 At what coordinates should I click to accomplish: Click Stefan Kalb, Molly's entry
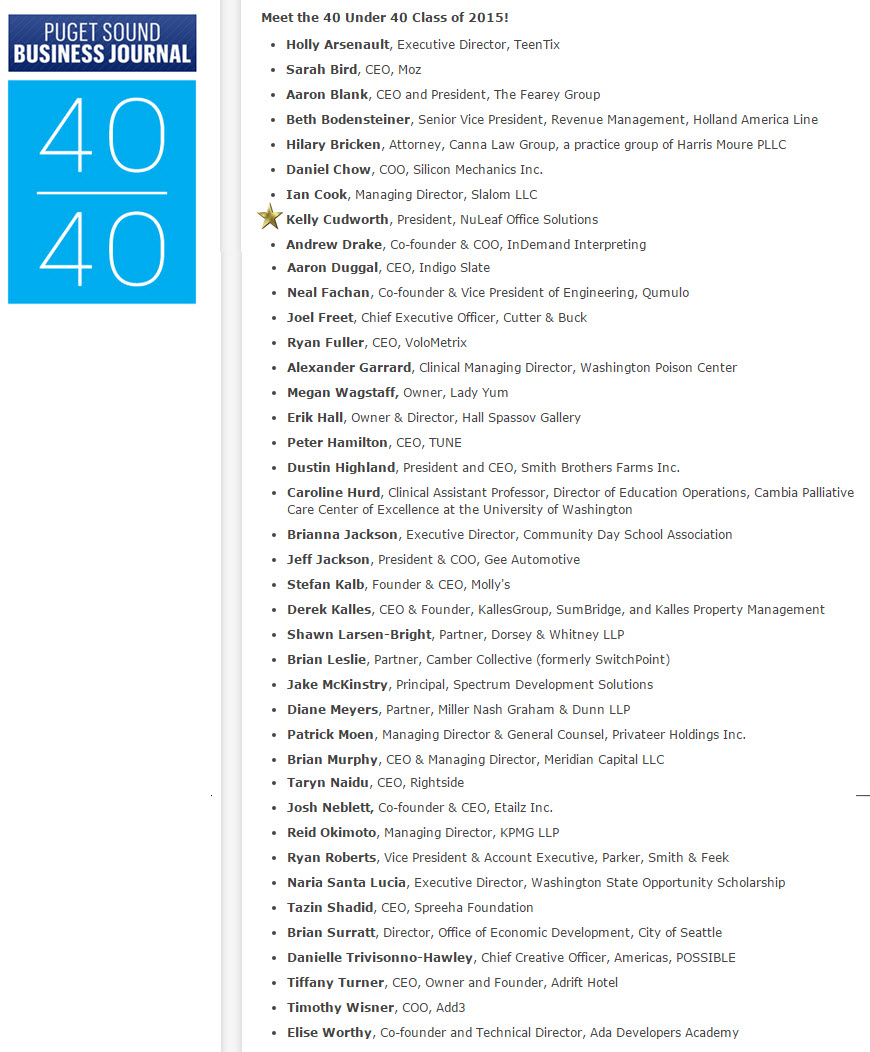click(398, 585)
